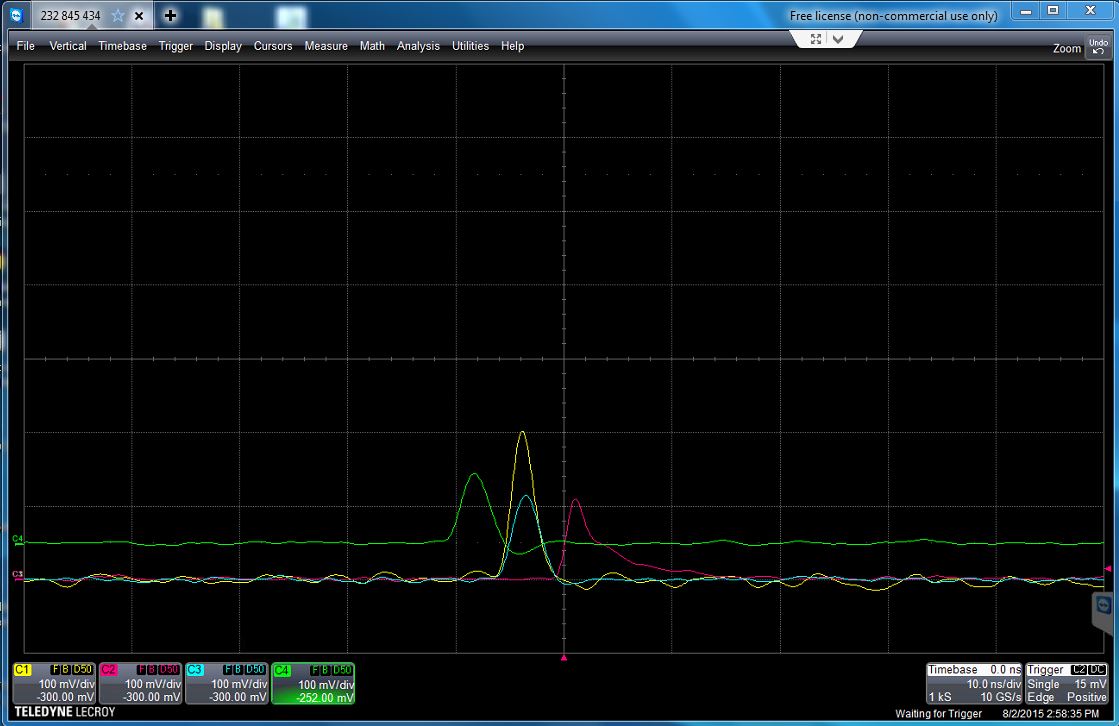Viewport: 1119px width, 726px height.
Task: Click the magenta C2 channel label badge
Action: tap(109, 670)
